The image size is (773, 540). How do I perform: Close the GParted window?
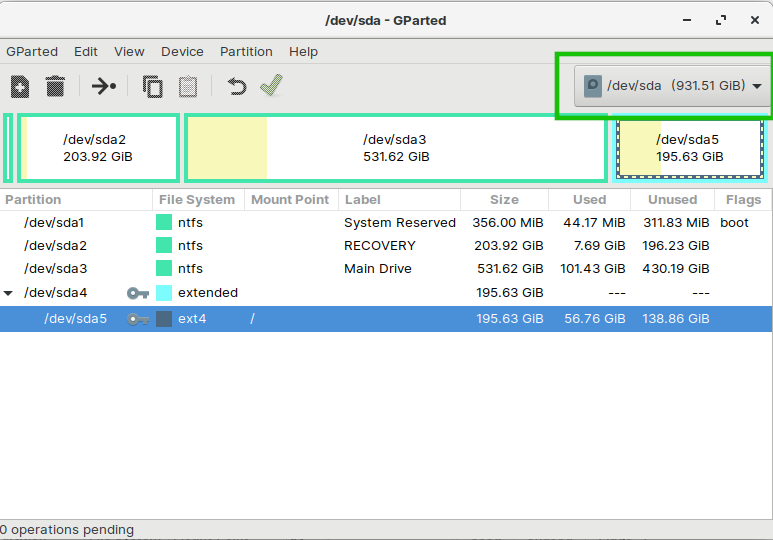point(755,20)
